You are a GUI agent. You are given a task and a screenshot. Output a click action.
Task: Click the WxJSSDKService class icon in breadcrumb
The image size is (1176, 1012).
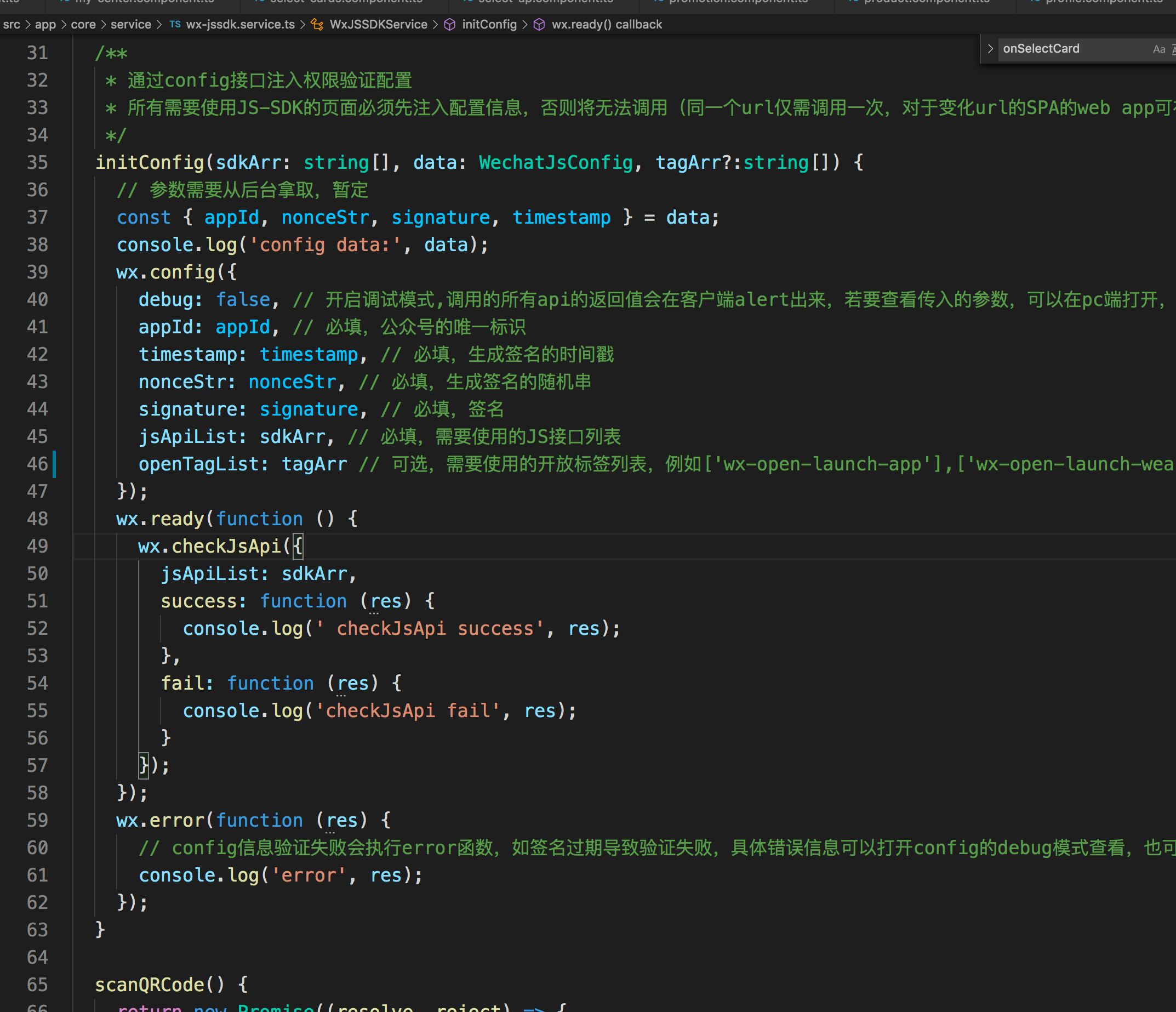317,25
